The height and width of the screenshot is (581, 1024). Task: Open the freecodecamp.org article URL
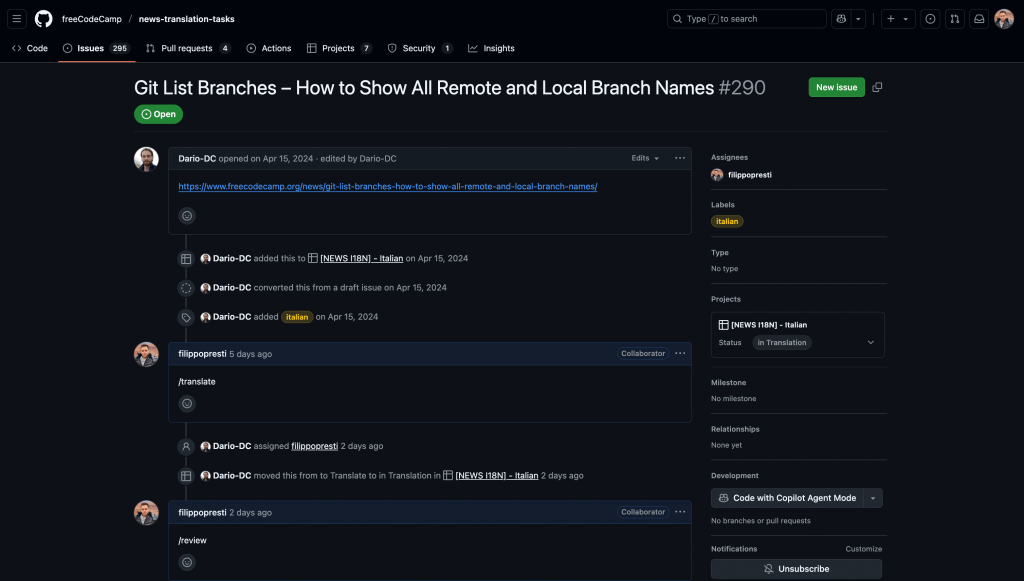click(388, 187)
